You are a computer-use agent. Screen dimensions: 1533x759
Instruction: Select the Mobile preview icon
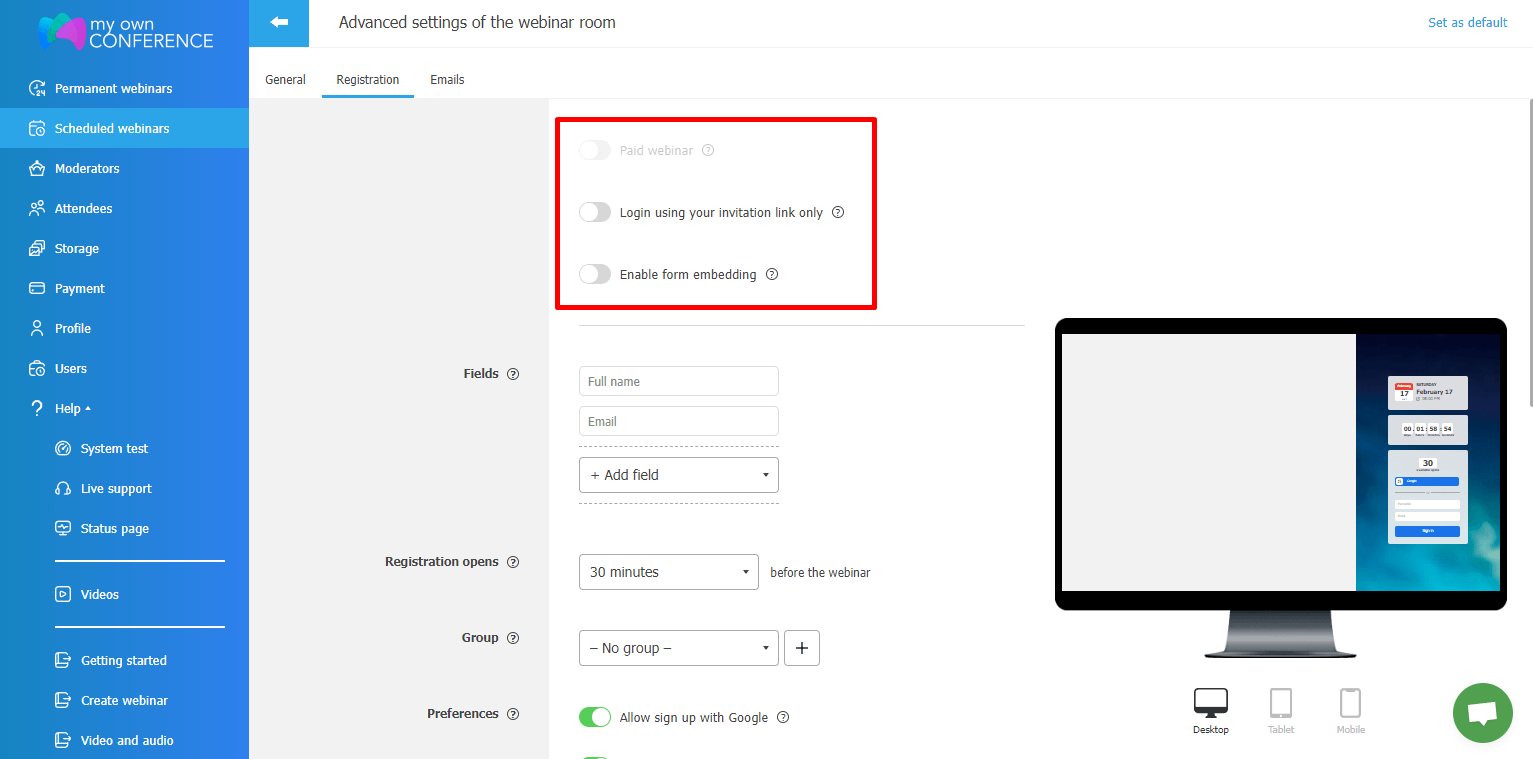pyautogui.click(x=1350, y=704)
